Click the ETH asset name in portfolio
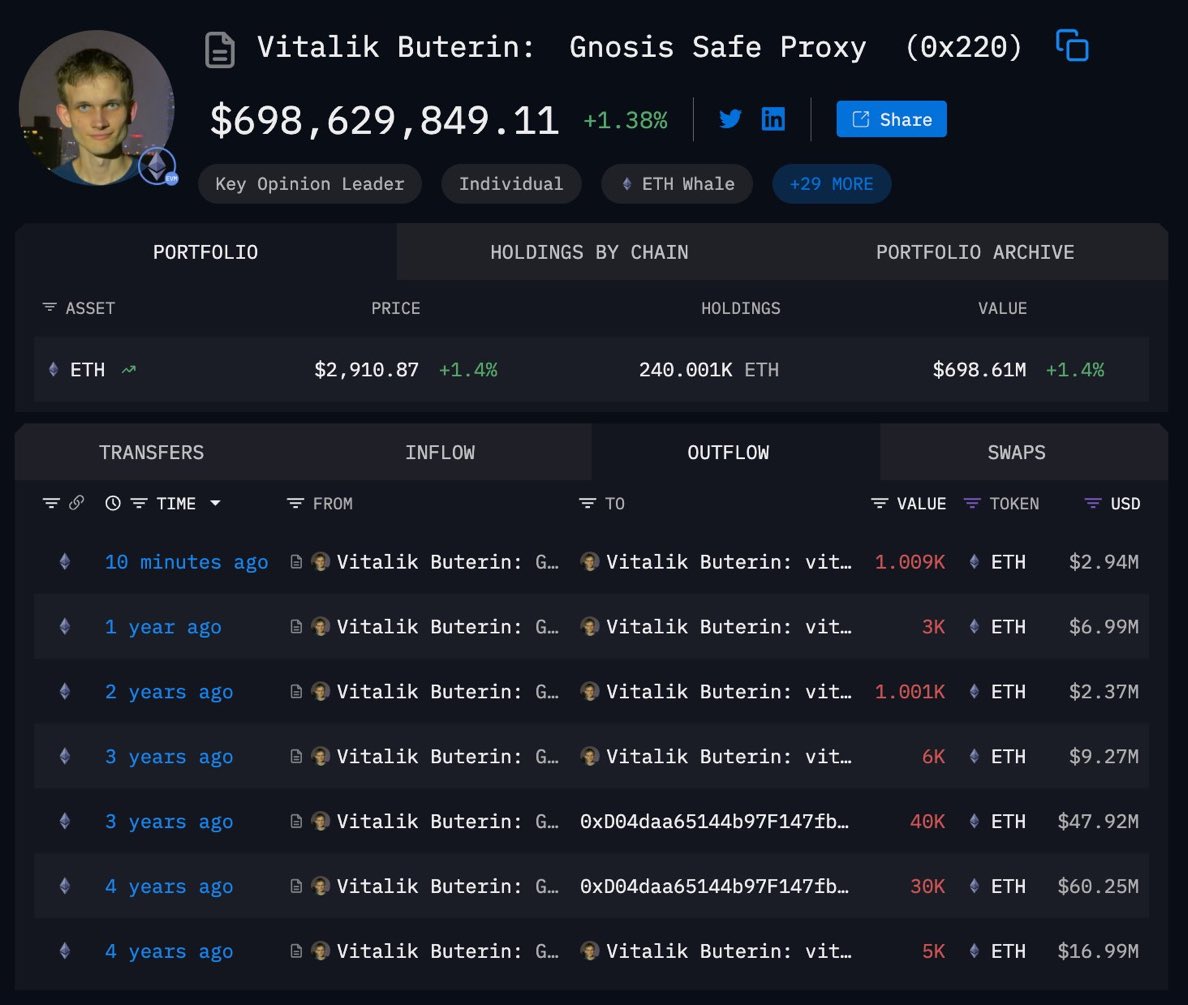Viewport: 1188px width, 1005px height. (x=87, y=370)
